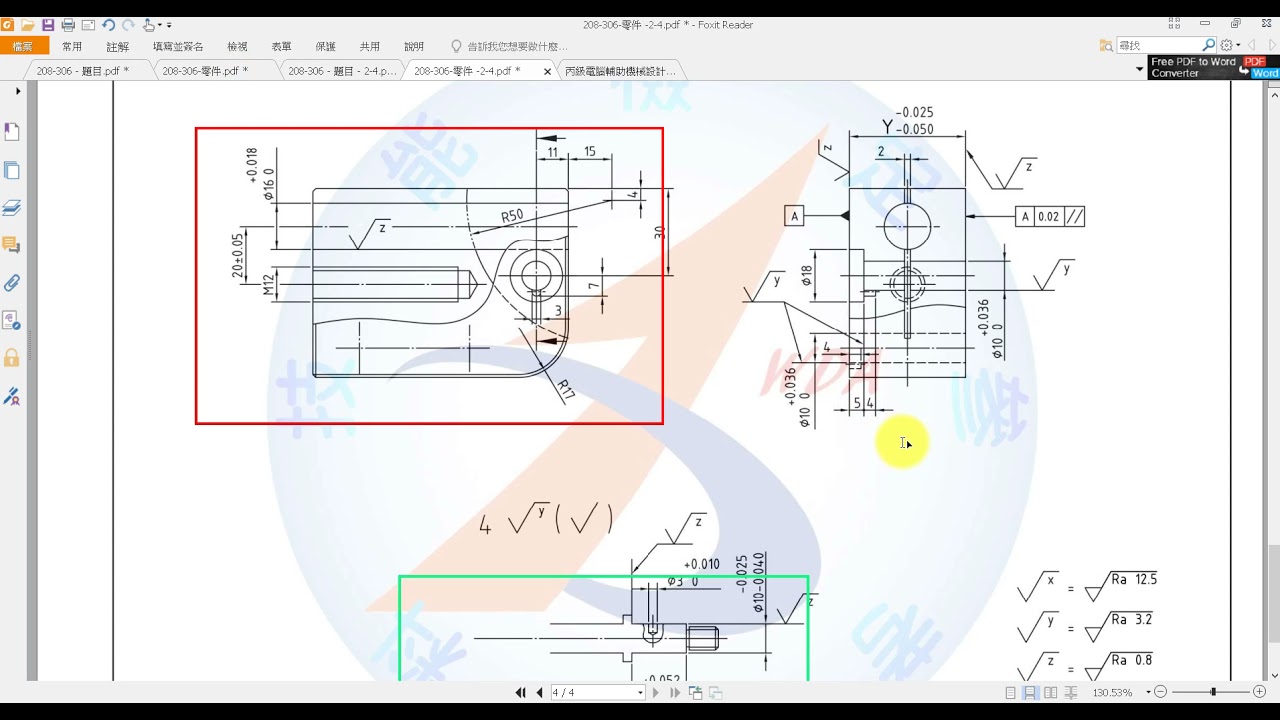
Task: Click the undo arrow in quick access toolbar
Action: pyautogui.click(x=108, y=25)
